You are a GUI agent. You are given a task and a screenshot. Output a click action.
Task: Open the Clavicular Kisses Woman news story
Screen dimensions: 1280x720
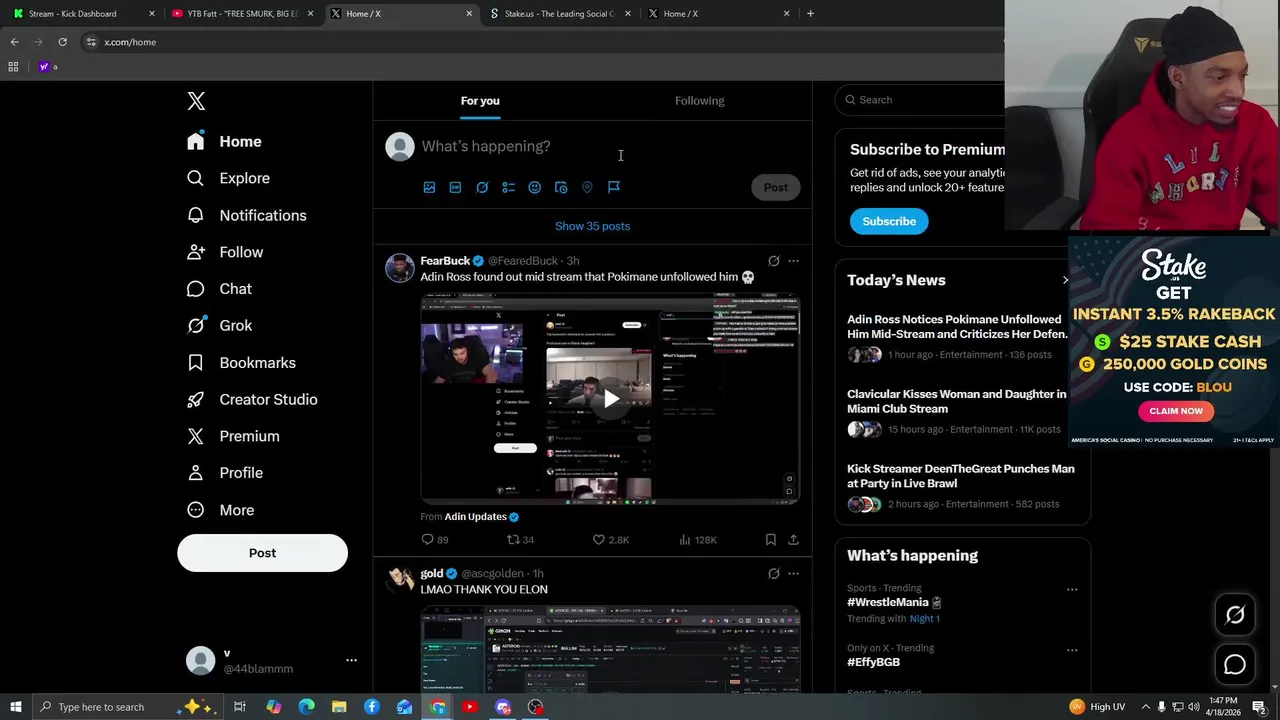(x=957, y=401)
